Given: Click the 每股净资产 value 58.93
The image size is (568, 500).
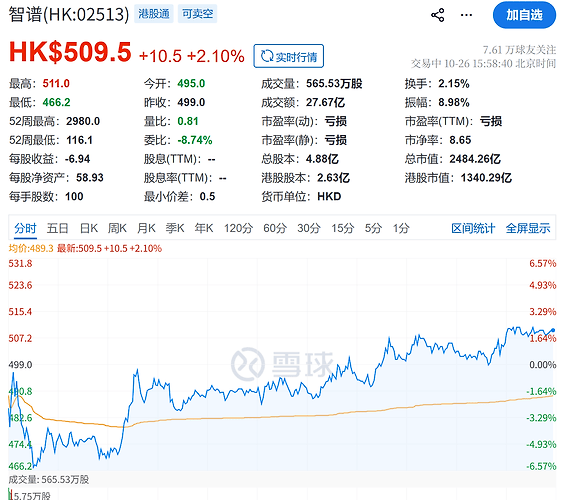Looking at the screenshot, I should pyautogui.click(x=90, y=178).
